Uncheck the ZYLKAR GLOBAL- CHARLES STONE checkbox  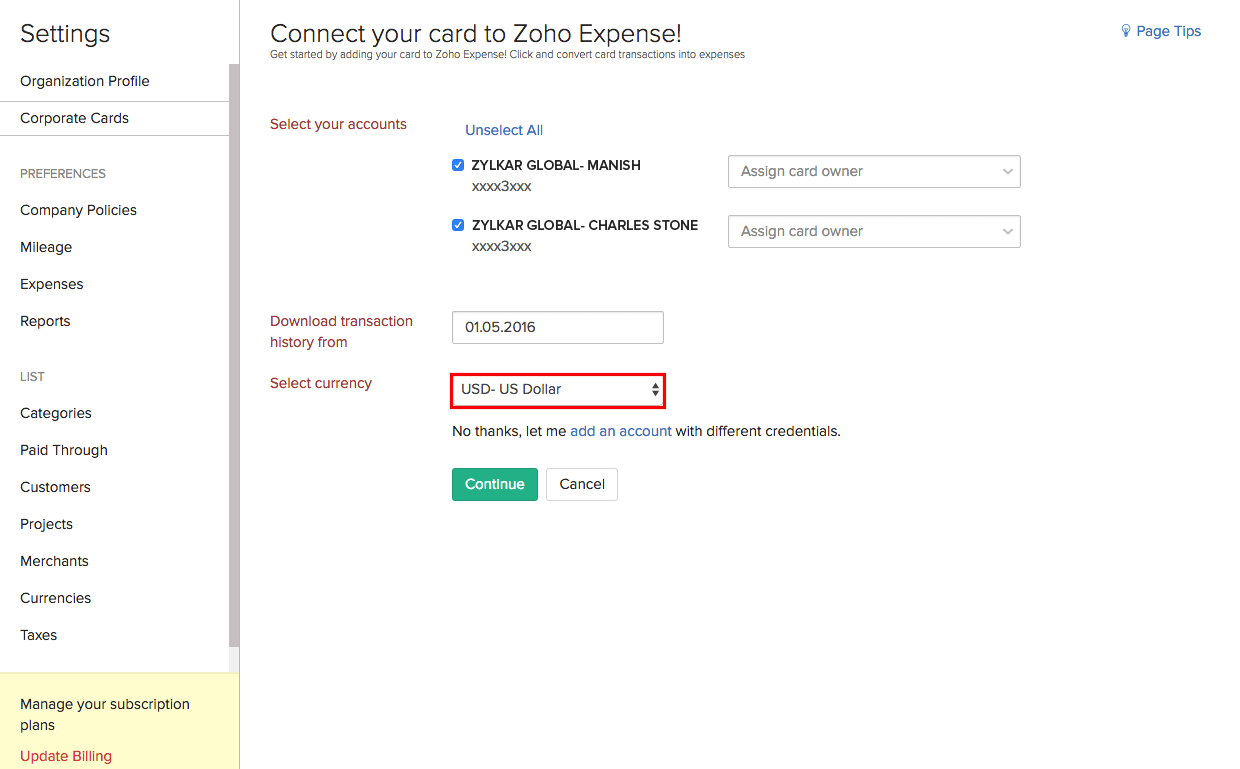pyautogui.click(x=458, y=225)
